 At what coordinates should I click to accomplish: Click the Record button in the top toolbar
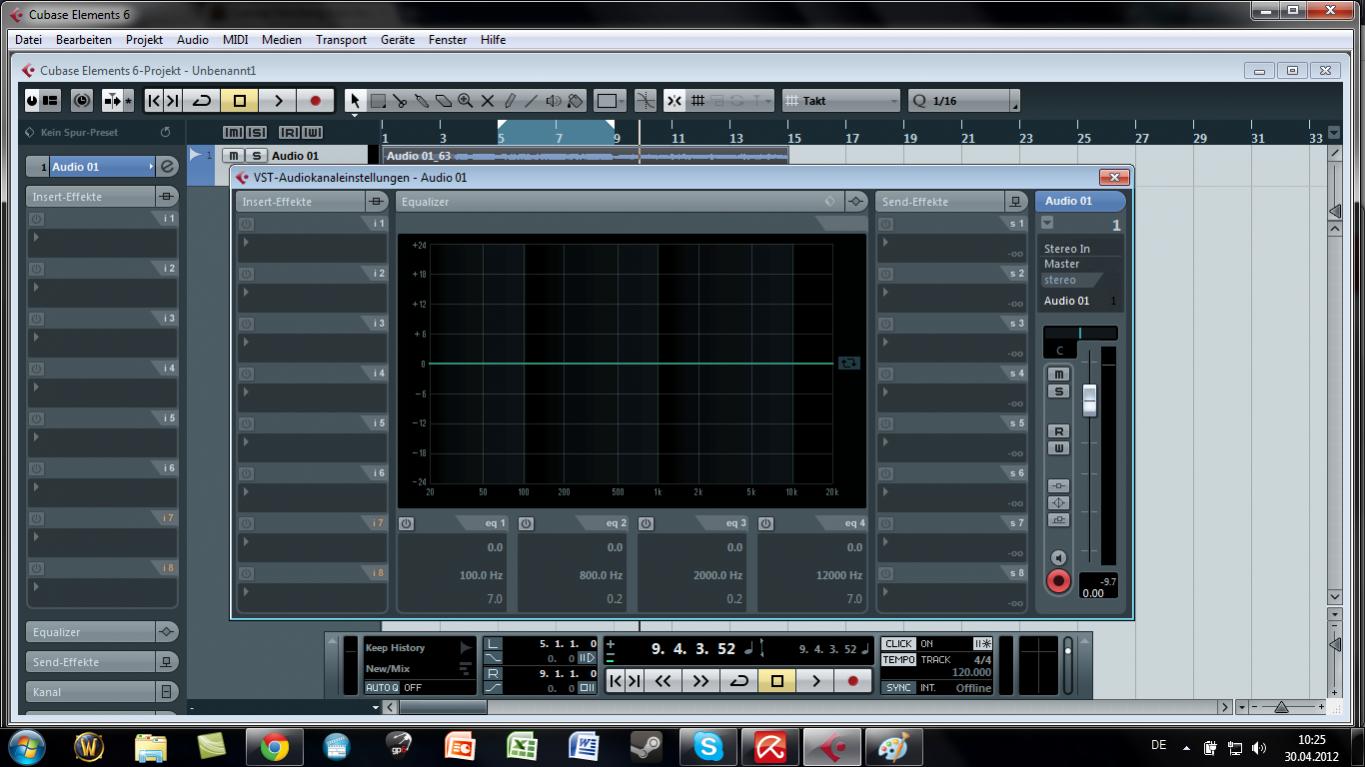click(x=315, y=101)
